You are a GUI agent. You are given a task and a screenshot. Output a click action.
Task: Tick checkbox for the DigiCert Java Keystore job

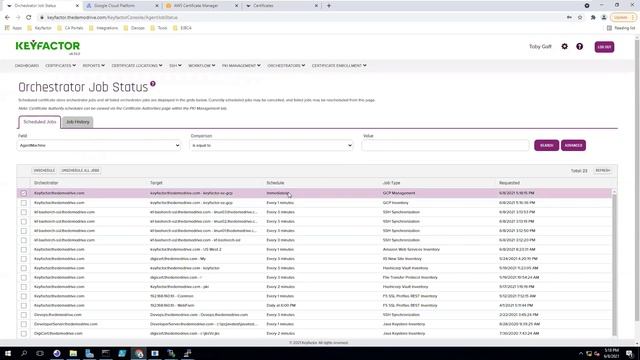(24, 333)
